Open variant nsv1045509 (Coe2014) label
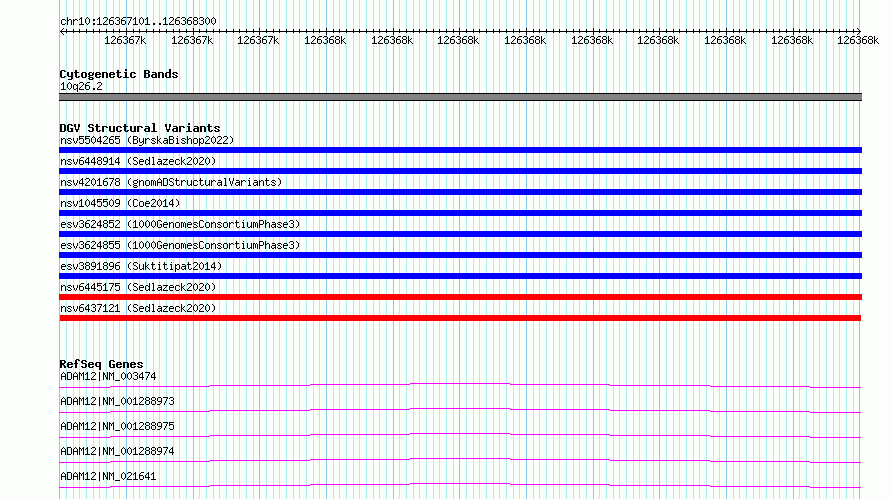The image size is (890, 499). pyautogui.click(x=120, y=203)
